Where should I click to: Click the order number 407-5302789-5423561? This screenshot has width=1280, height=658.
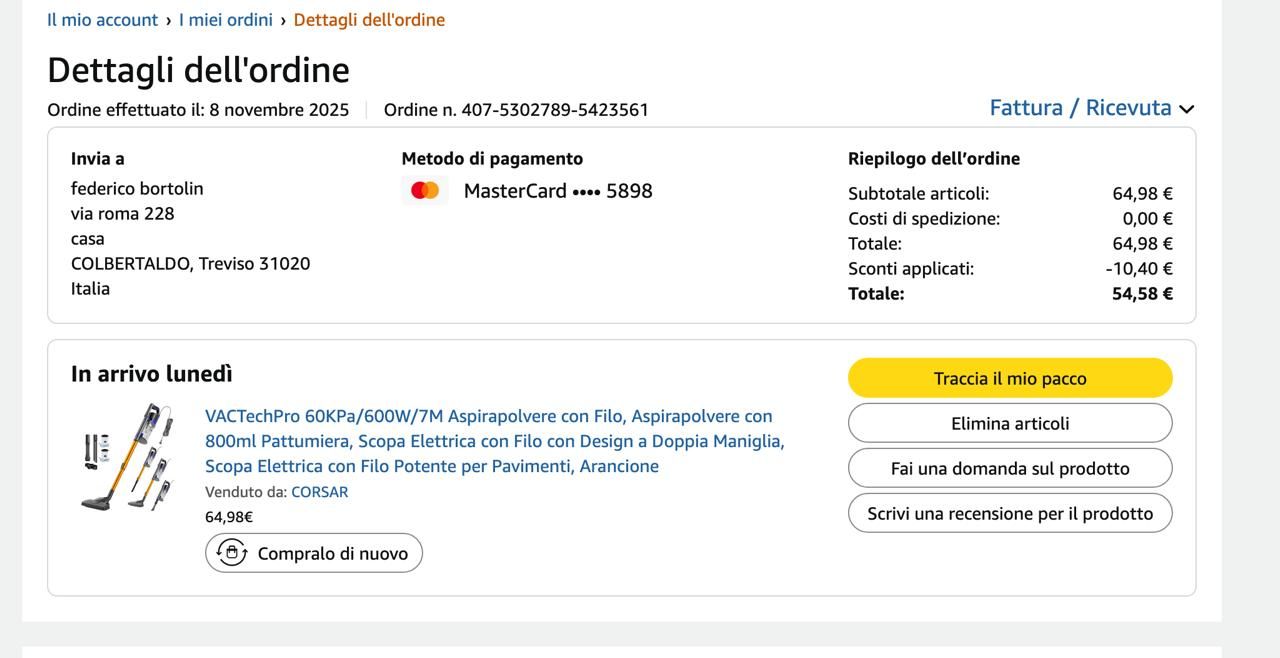tap(554, 110)
